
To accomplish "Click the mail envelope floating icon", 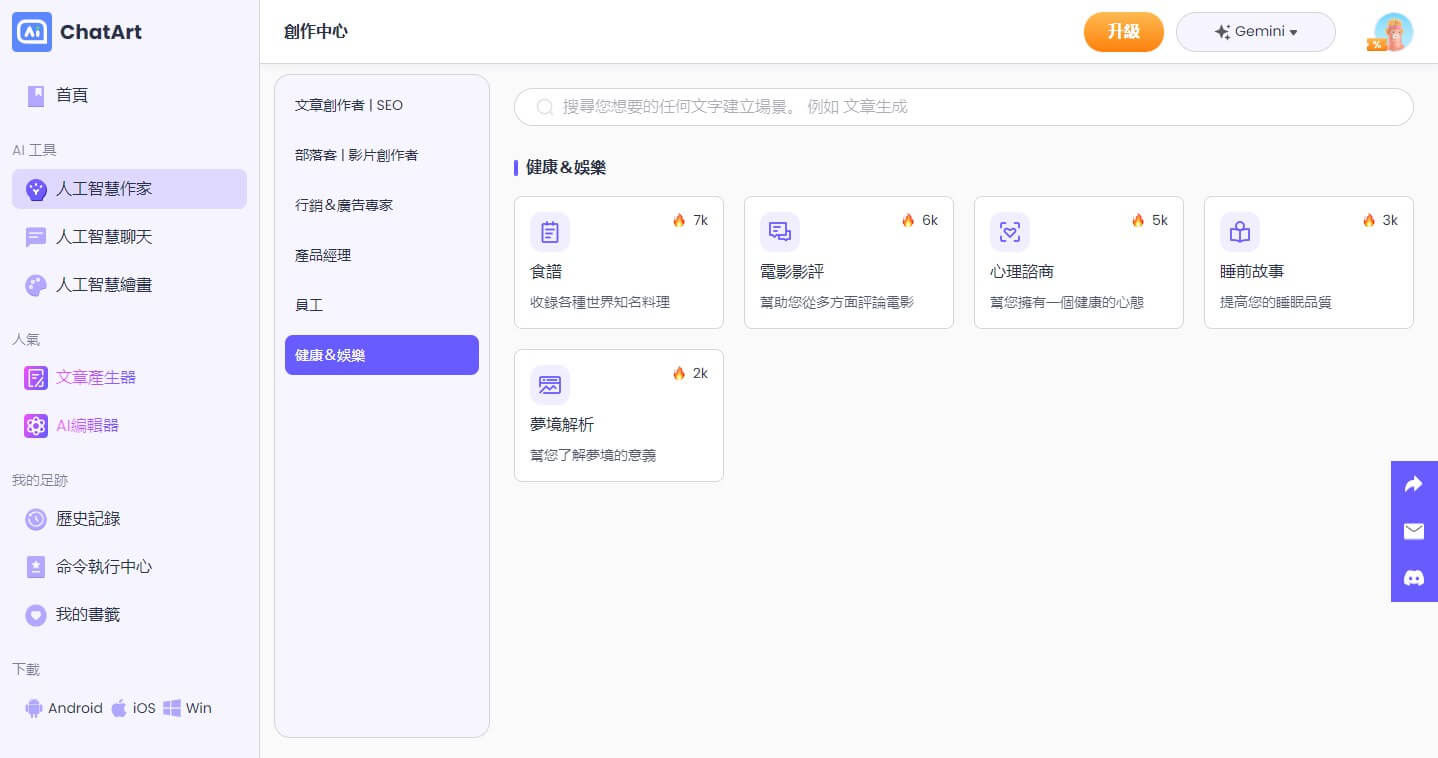I will [x=1414, y=531].
